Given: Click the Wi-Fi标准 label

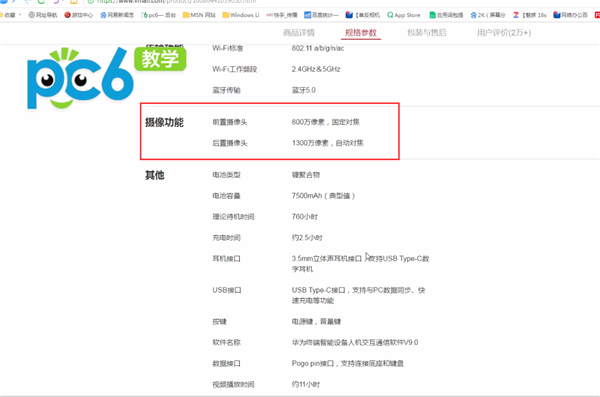Looking at the screenshot, I should [228, 48].
